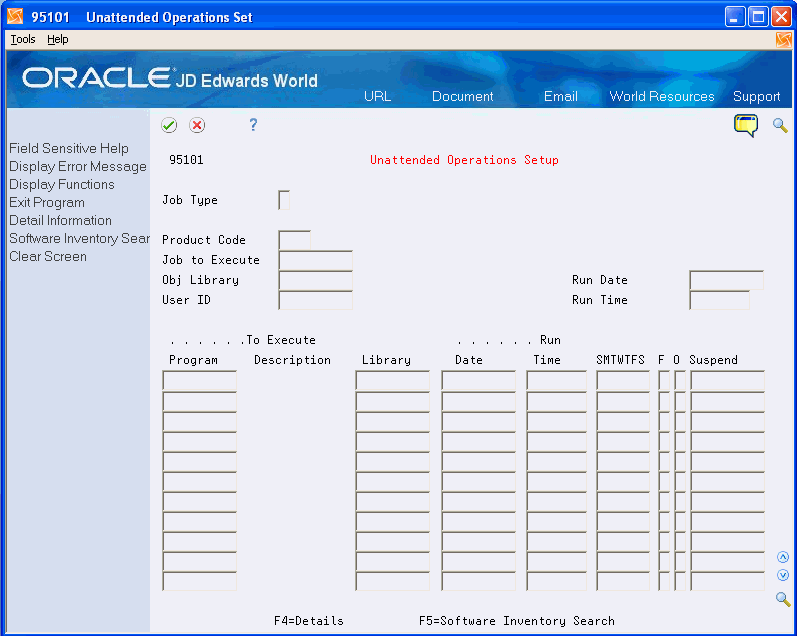797x636 pixels.
Task: Choose Software Inventory Search in sidebar
Action: coord(79,238)
